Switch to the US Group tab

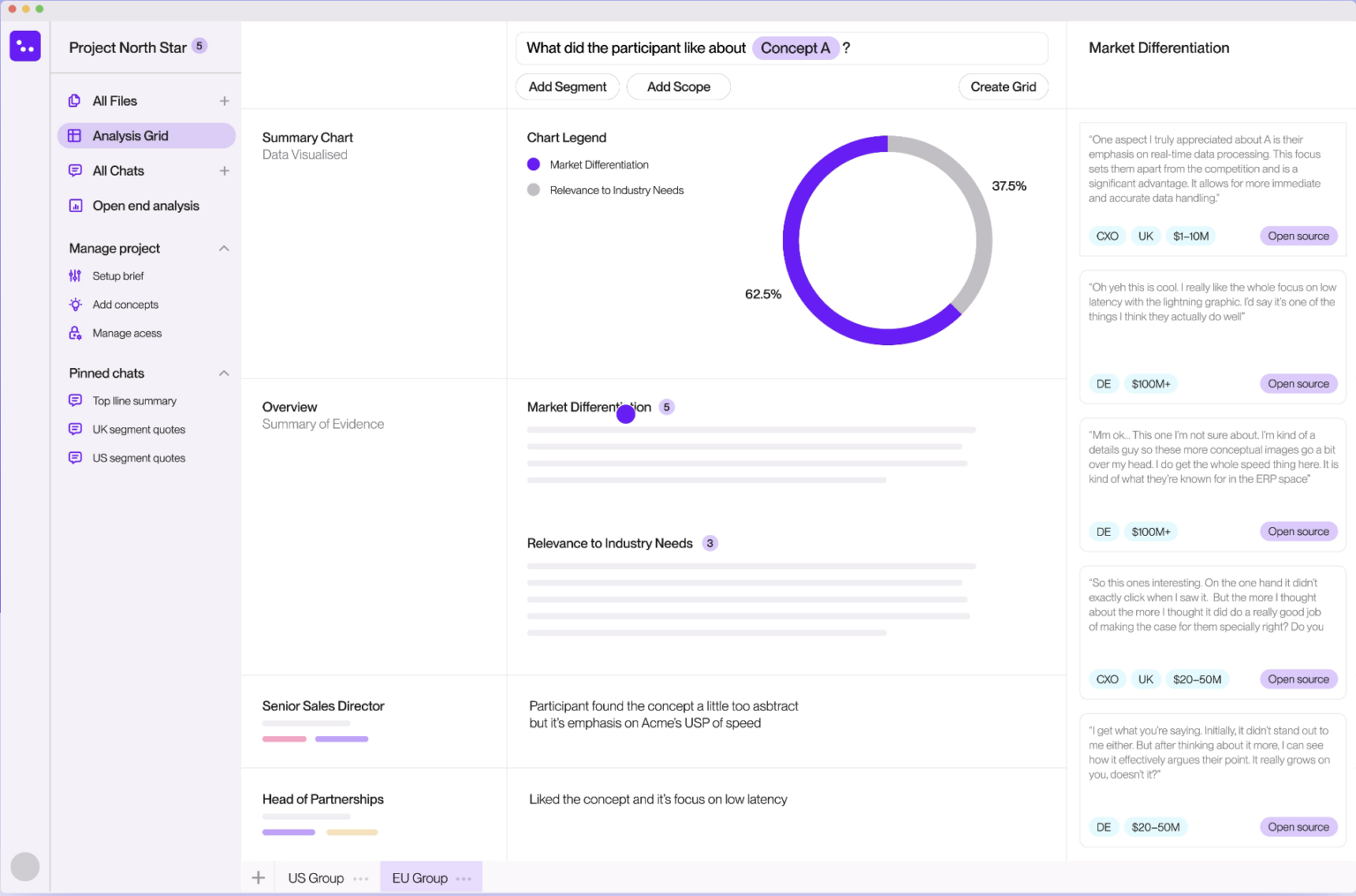315,877
